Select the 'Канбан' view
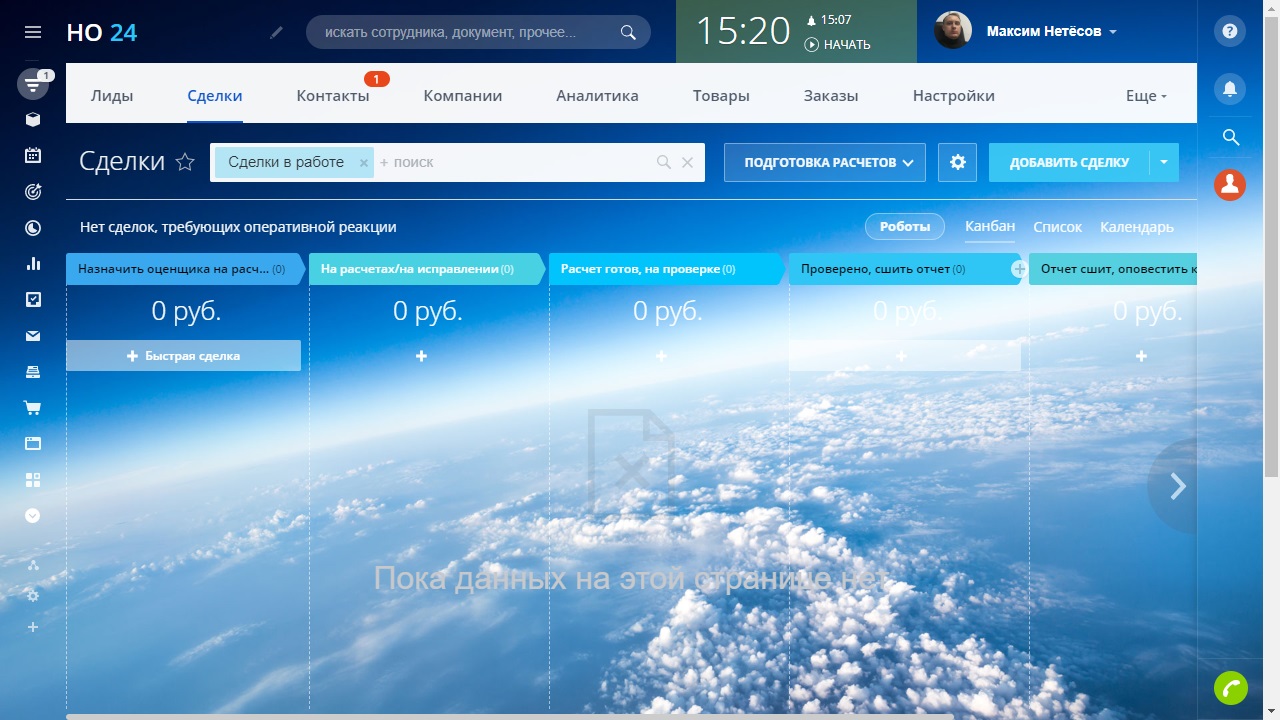Image resolution: width=1280 pixels, height=720 pixels. (x=990, y=226)
